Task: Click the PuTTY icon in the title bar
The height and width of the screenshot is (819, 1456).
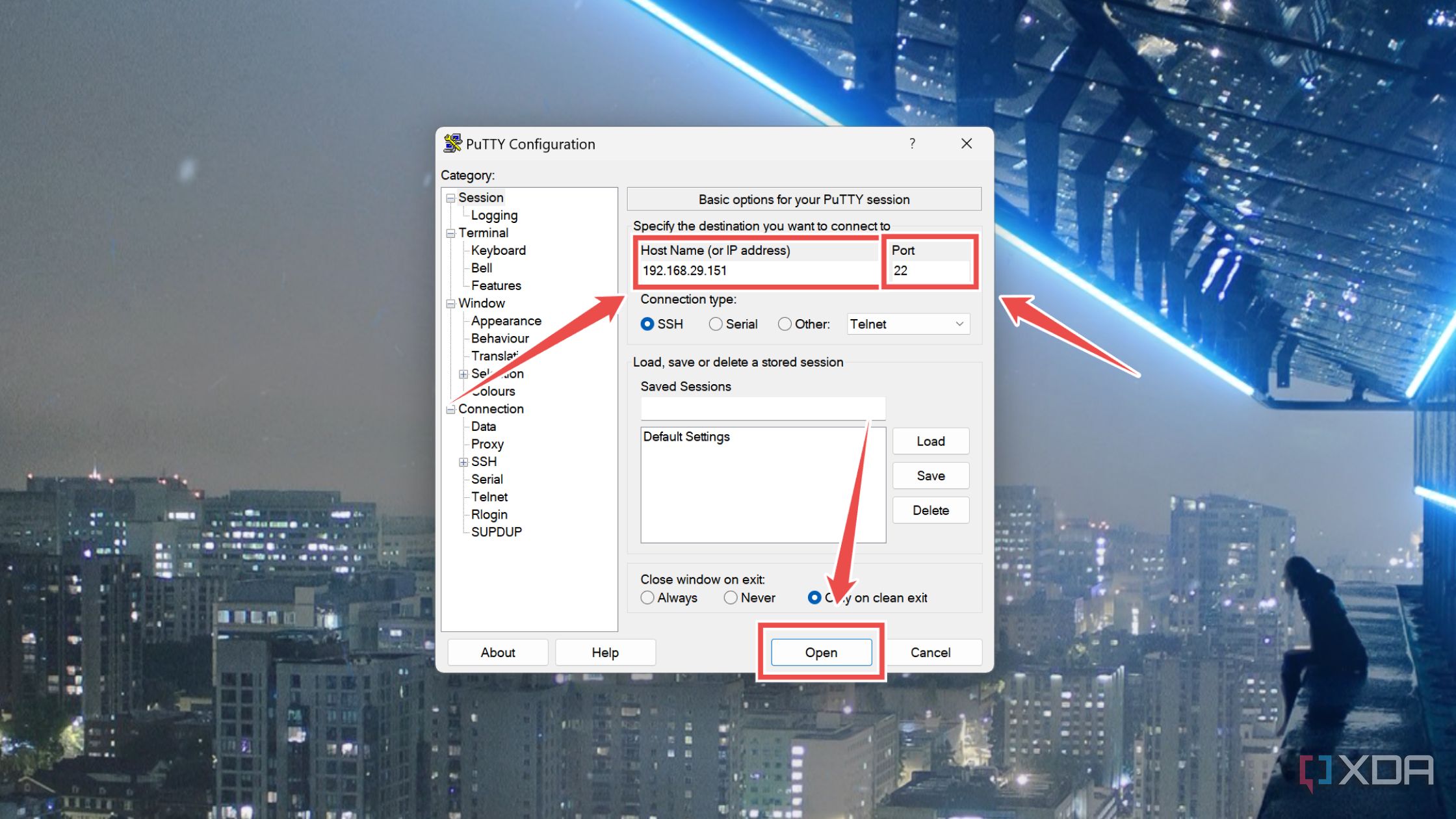Action: 453,144
